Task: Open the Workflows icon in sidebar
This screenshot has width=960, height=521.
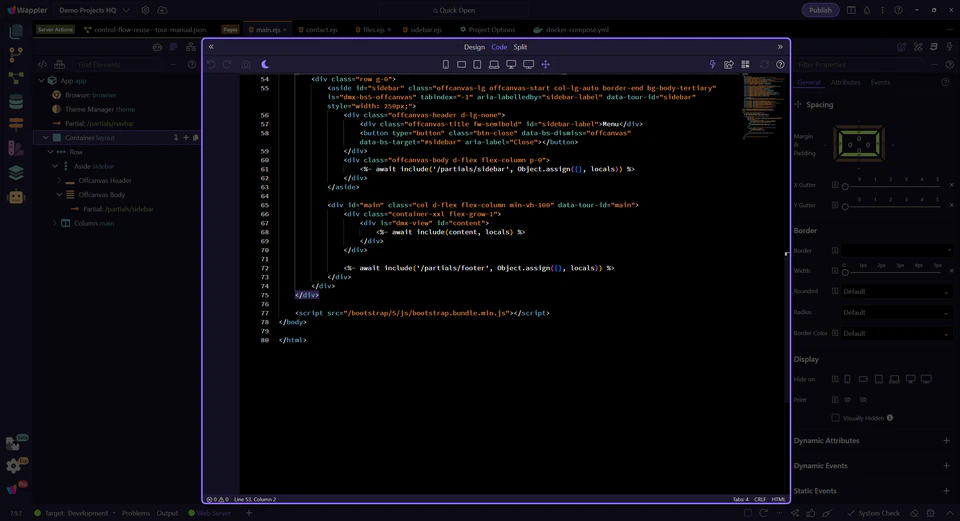Action: (16, 78)
